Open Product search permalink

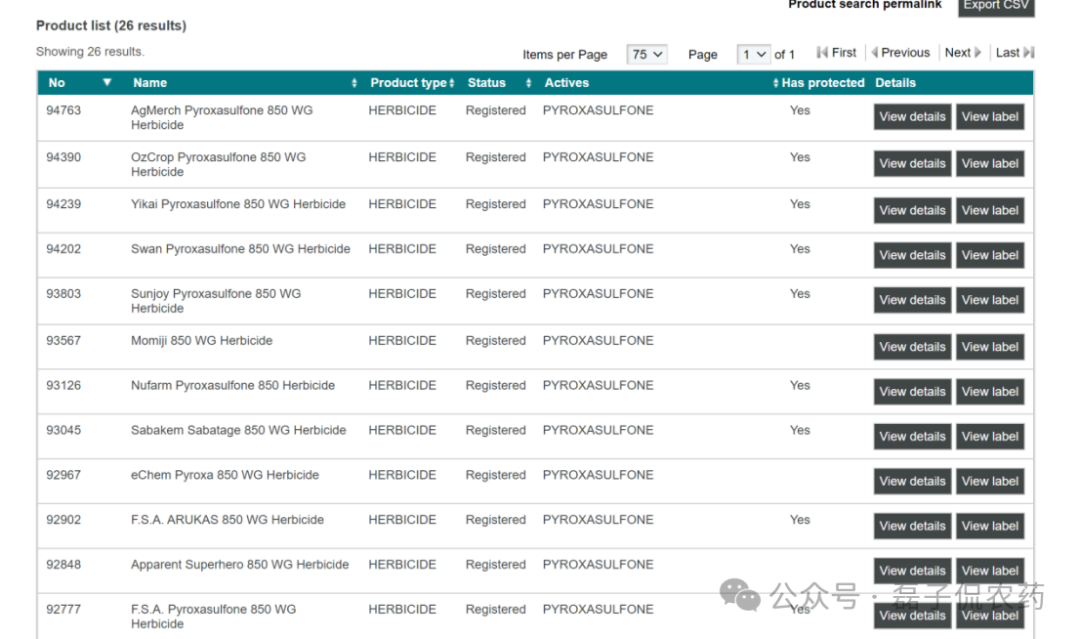[x=864, y=5]
